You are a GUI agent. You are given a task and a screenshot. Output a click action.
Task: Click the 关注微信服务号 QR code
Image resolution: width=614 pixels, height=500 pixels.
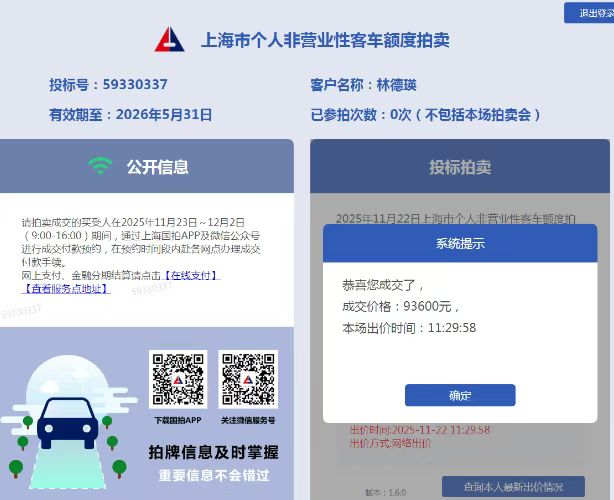click(248, 379)
